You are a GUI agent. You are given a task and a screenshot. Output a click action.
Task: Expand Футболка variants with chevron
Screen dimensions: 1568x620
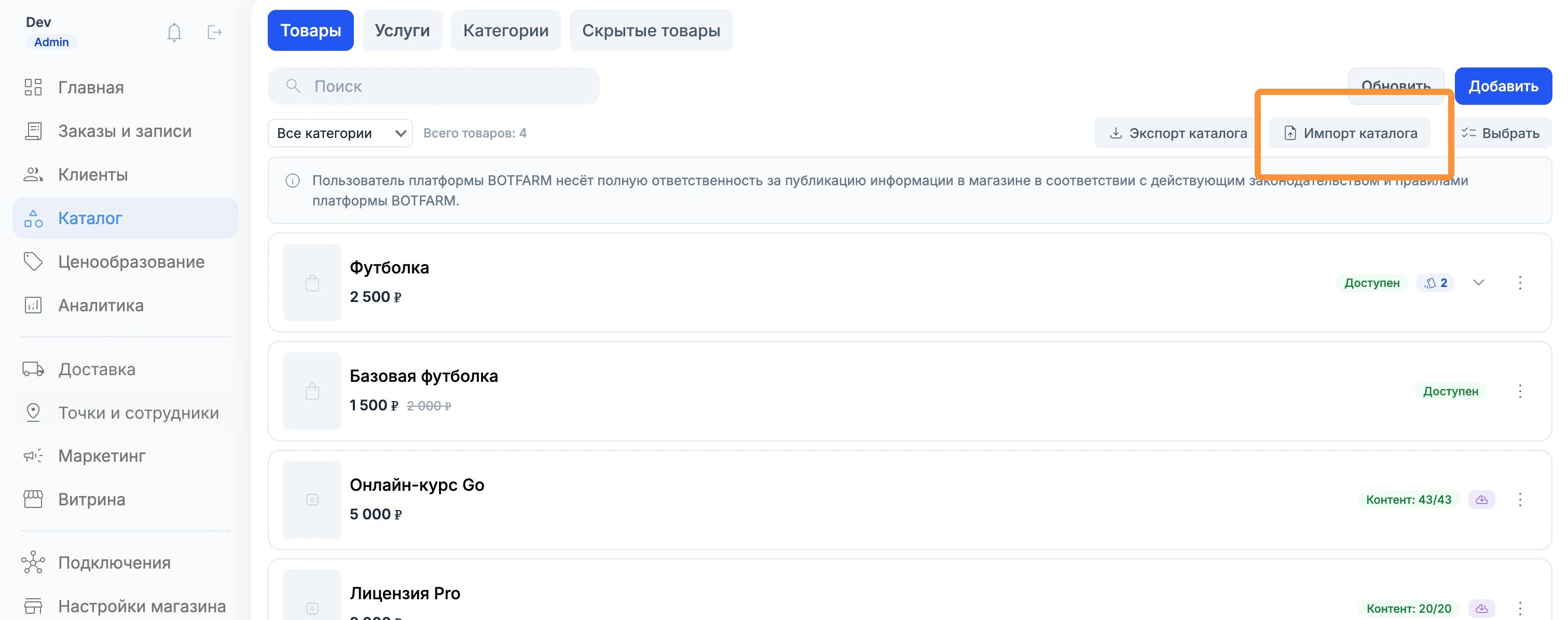coord(1479,282)
